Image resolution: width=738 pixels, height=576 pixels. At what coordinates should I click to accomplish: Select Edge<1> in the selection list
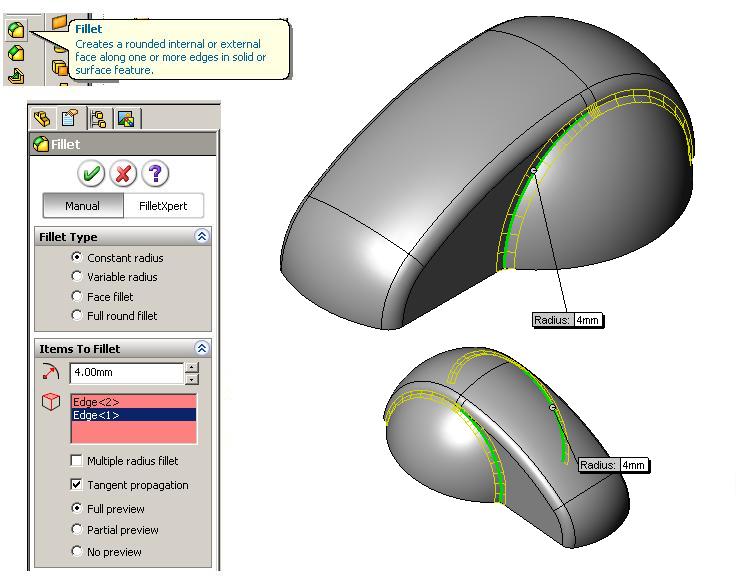[x=134, y=415]
